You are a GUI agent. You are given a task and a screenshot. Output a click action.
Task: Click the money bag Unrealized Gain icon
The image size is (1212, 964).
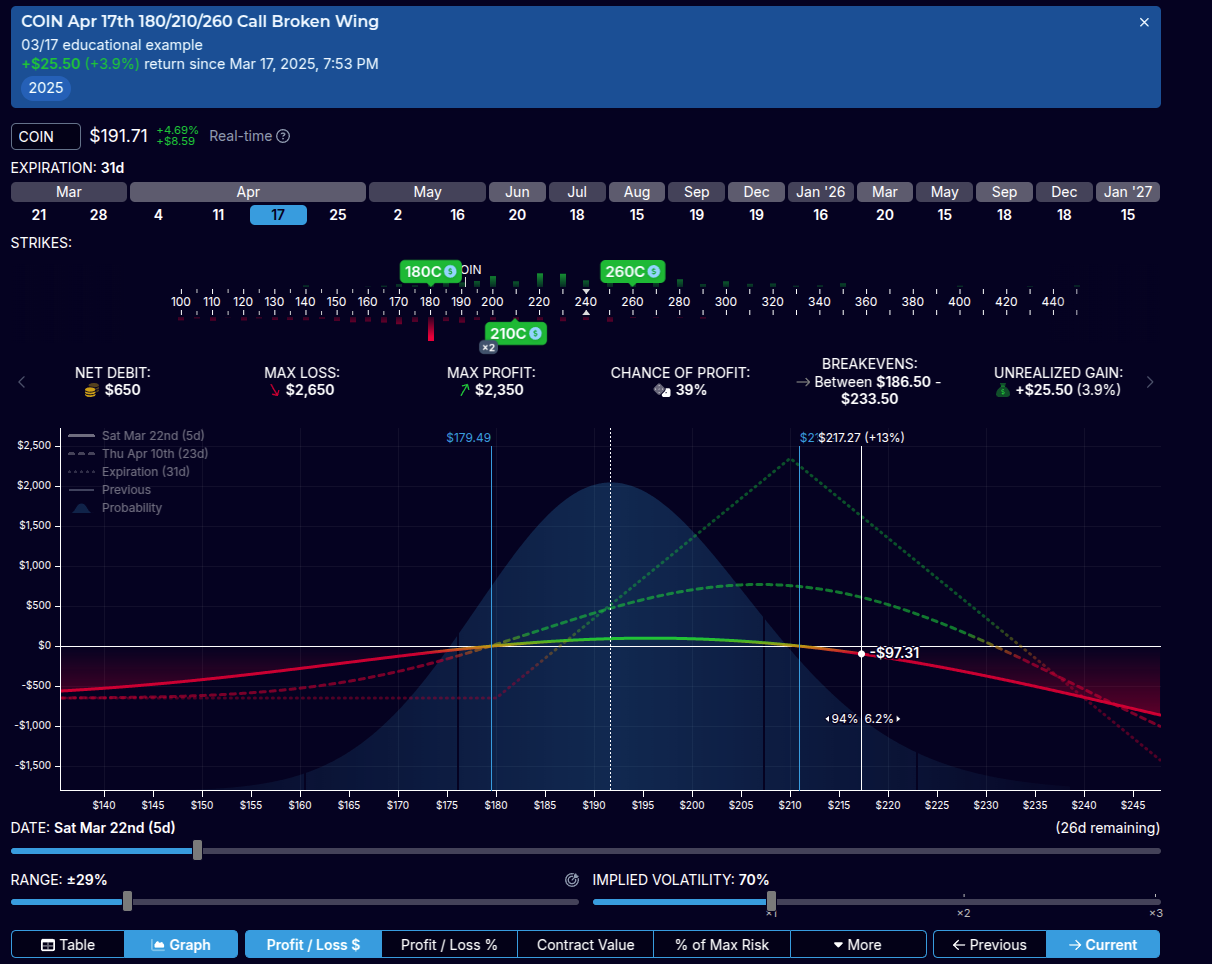(x=1002, y=390)
